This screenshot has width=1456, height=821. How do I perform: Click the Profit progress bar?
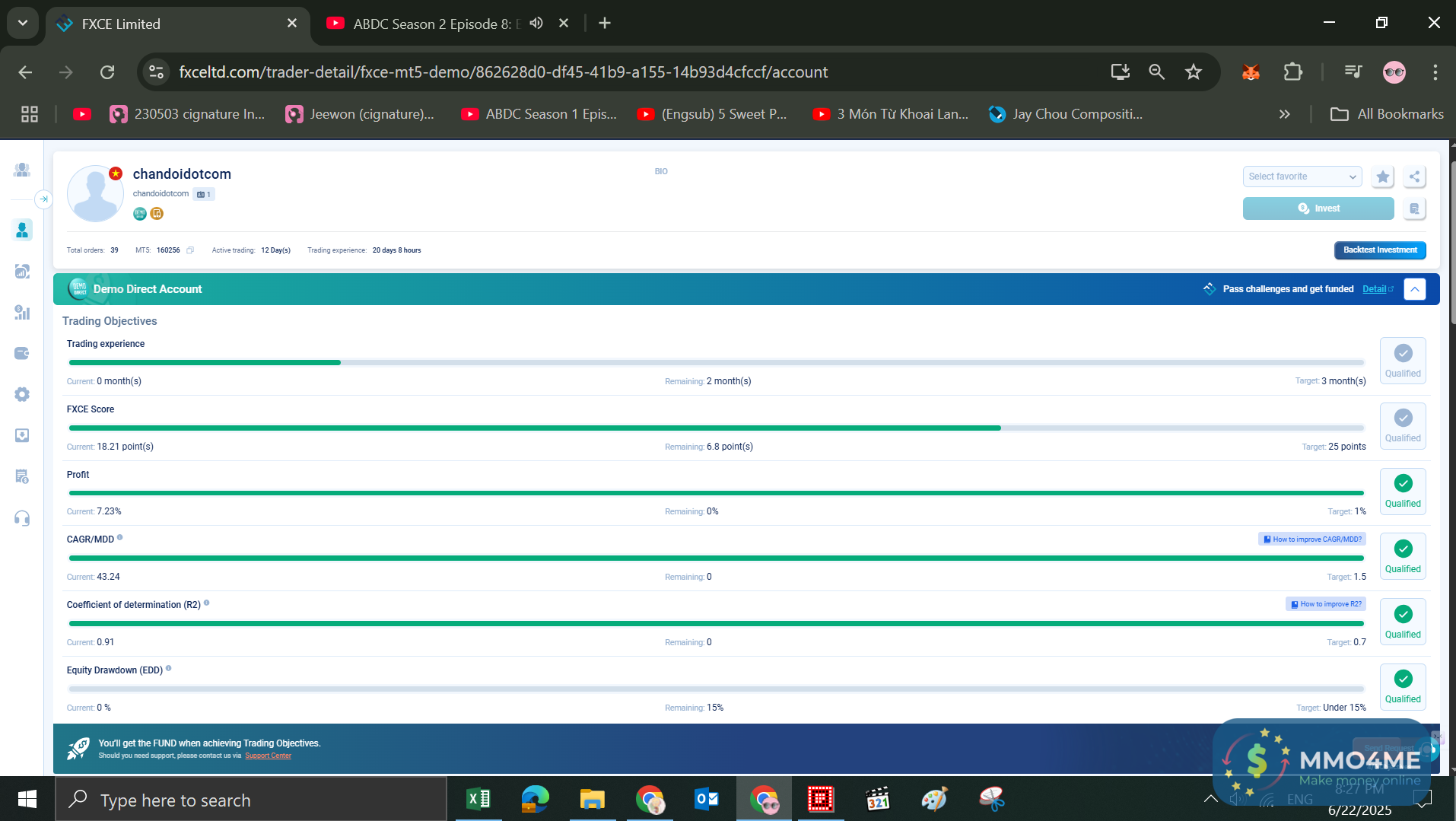(x=717, y=493)
